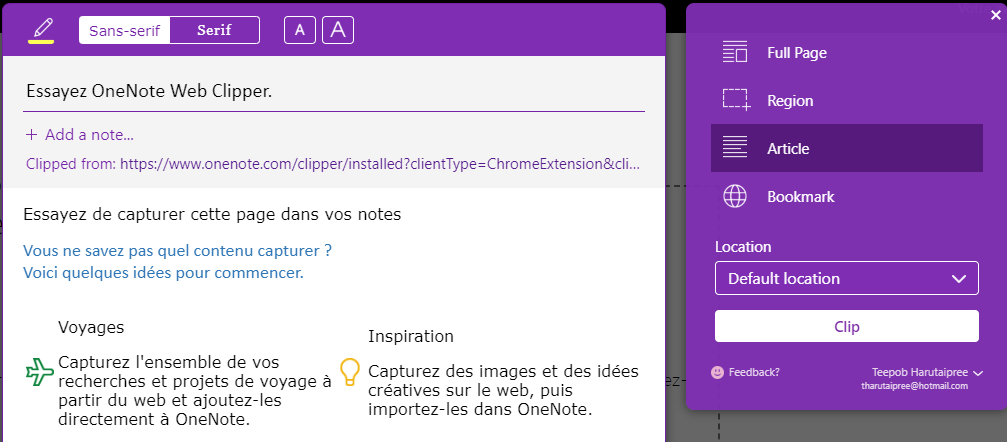Viewport: 1007px width, 442px height.
Task: Click the yellow lightbulb Inspiration icon
Action: (349, 372)
